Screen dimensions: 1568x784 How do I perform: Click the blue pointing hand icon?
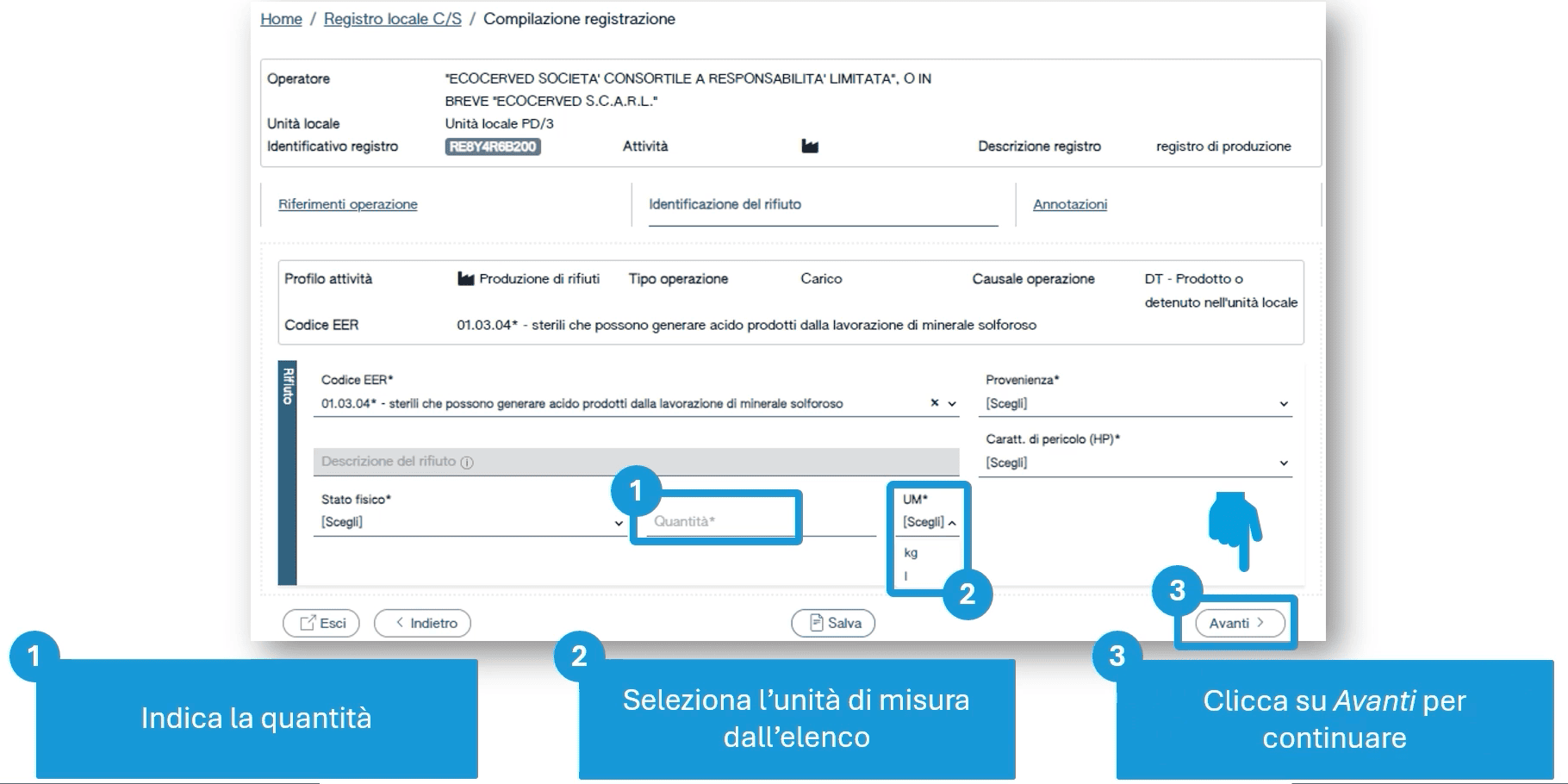click(1235, 529)
